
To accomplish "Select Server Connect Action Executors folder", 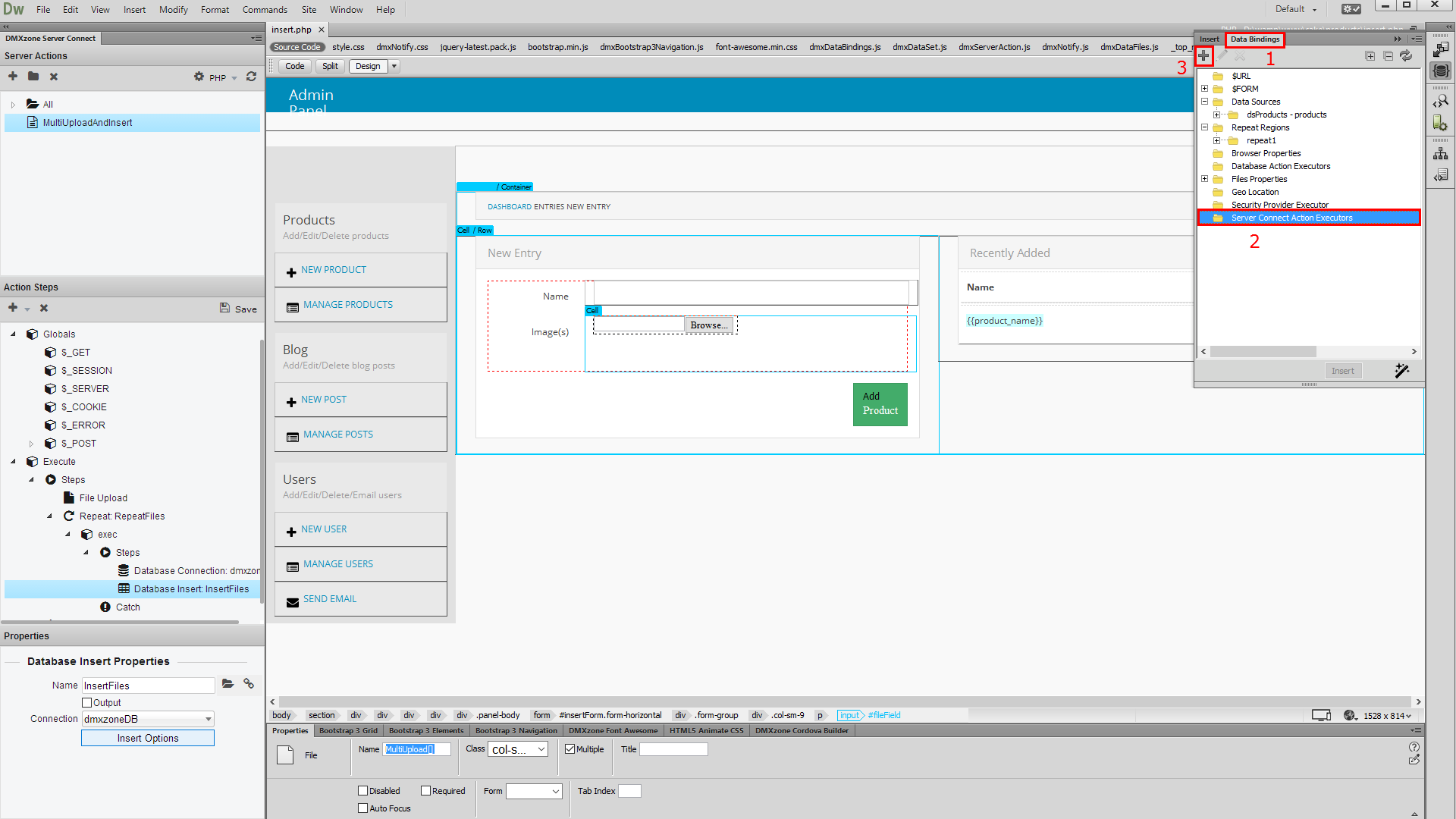I will [x=1309, y=218].
